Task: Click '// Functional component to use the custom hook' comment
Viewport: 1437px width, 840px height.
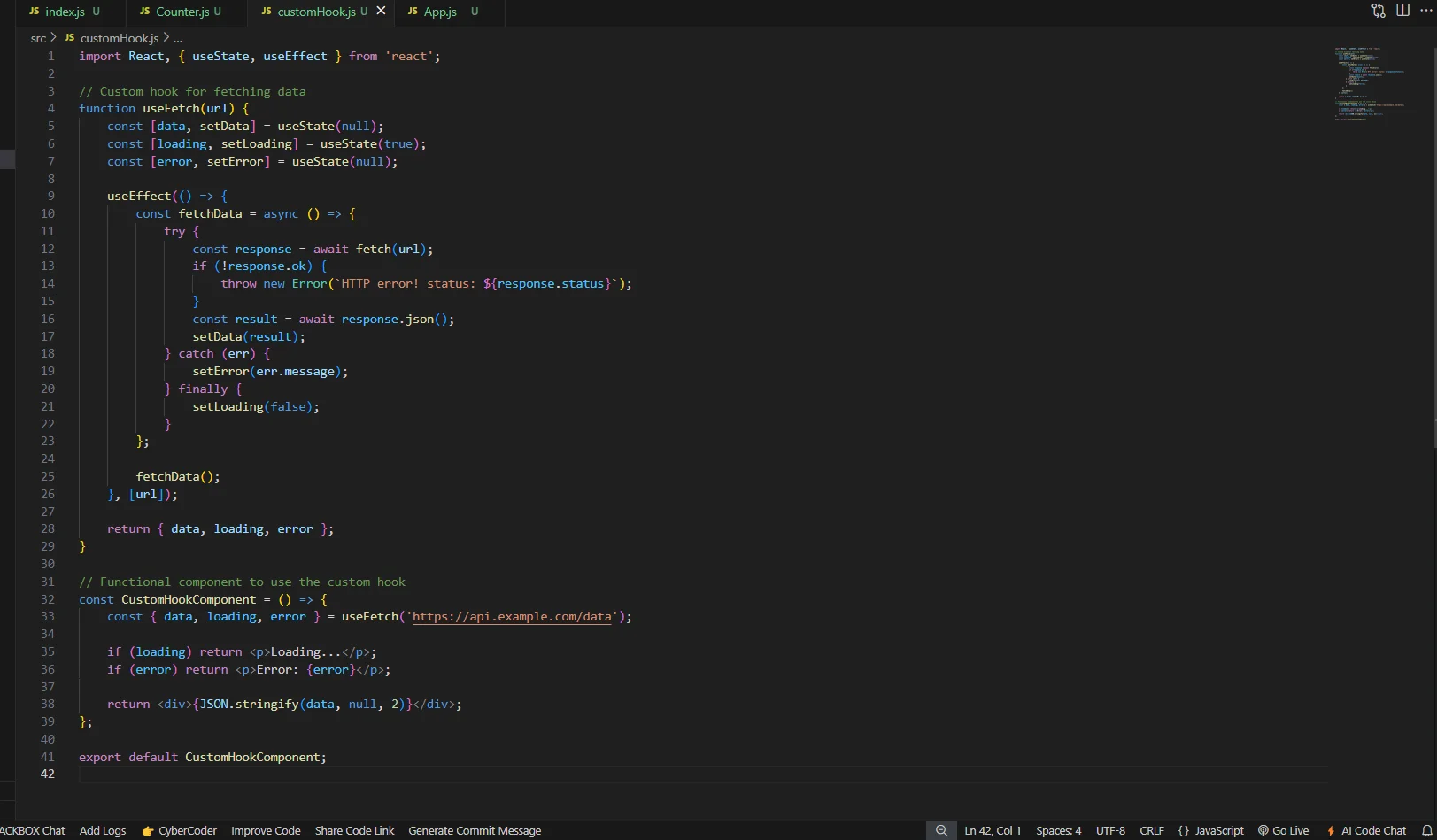Action: point(242,582)
